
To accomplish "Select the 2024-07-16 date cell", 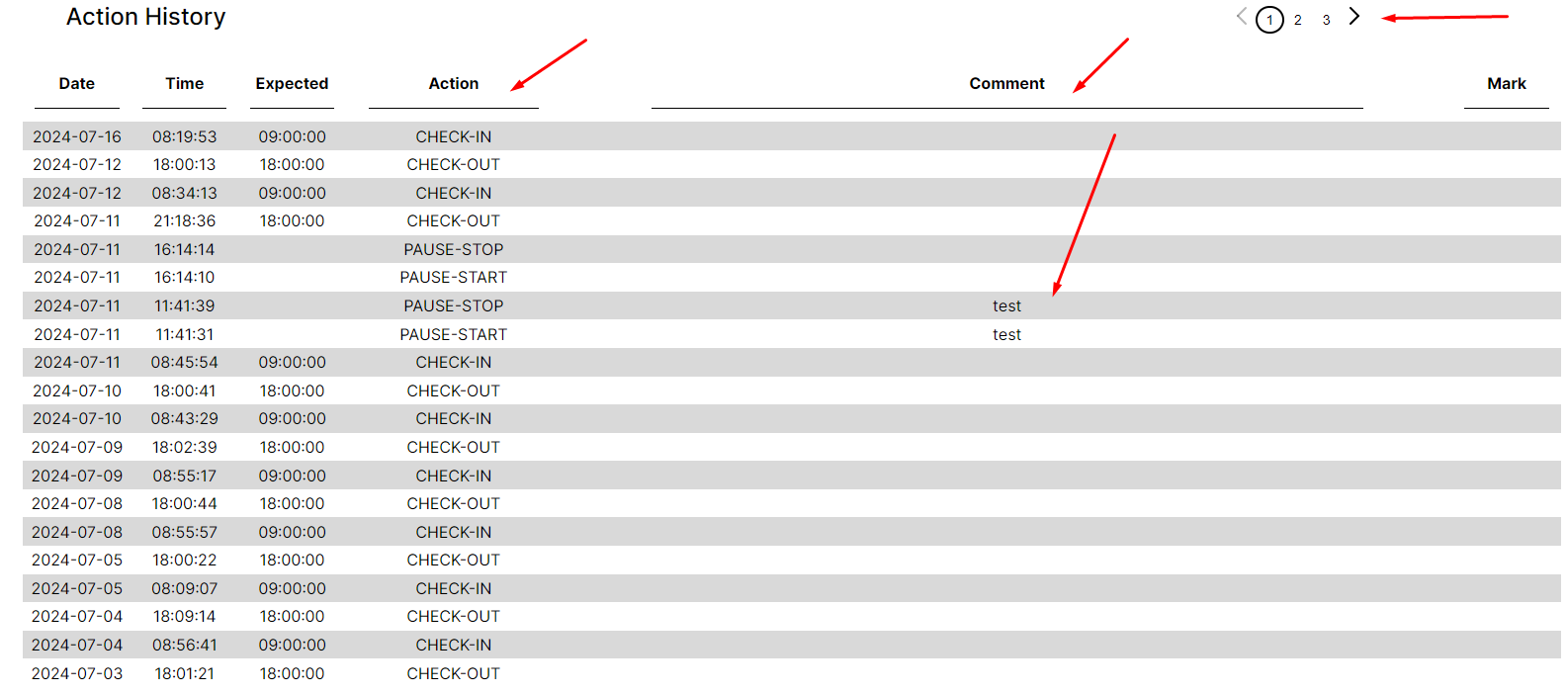I will [77, 136].
